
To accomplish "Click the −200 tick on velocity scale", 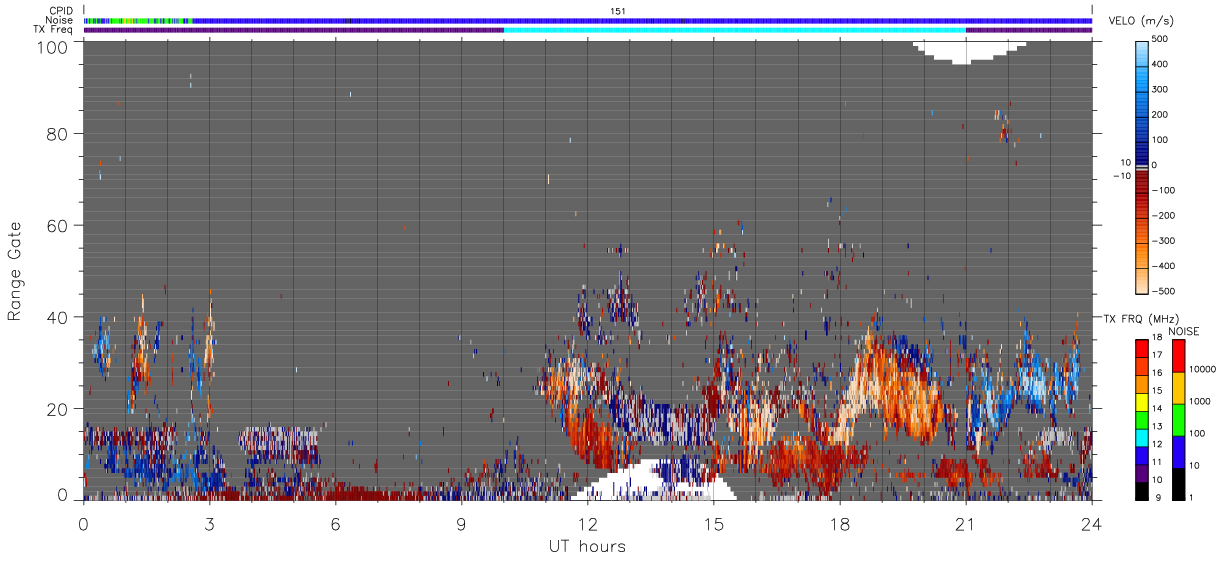I will point(1162,216).
